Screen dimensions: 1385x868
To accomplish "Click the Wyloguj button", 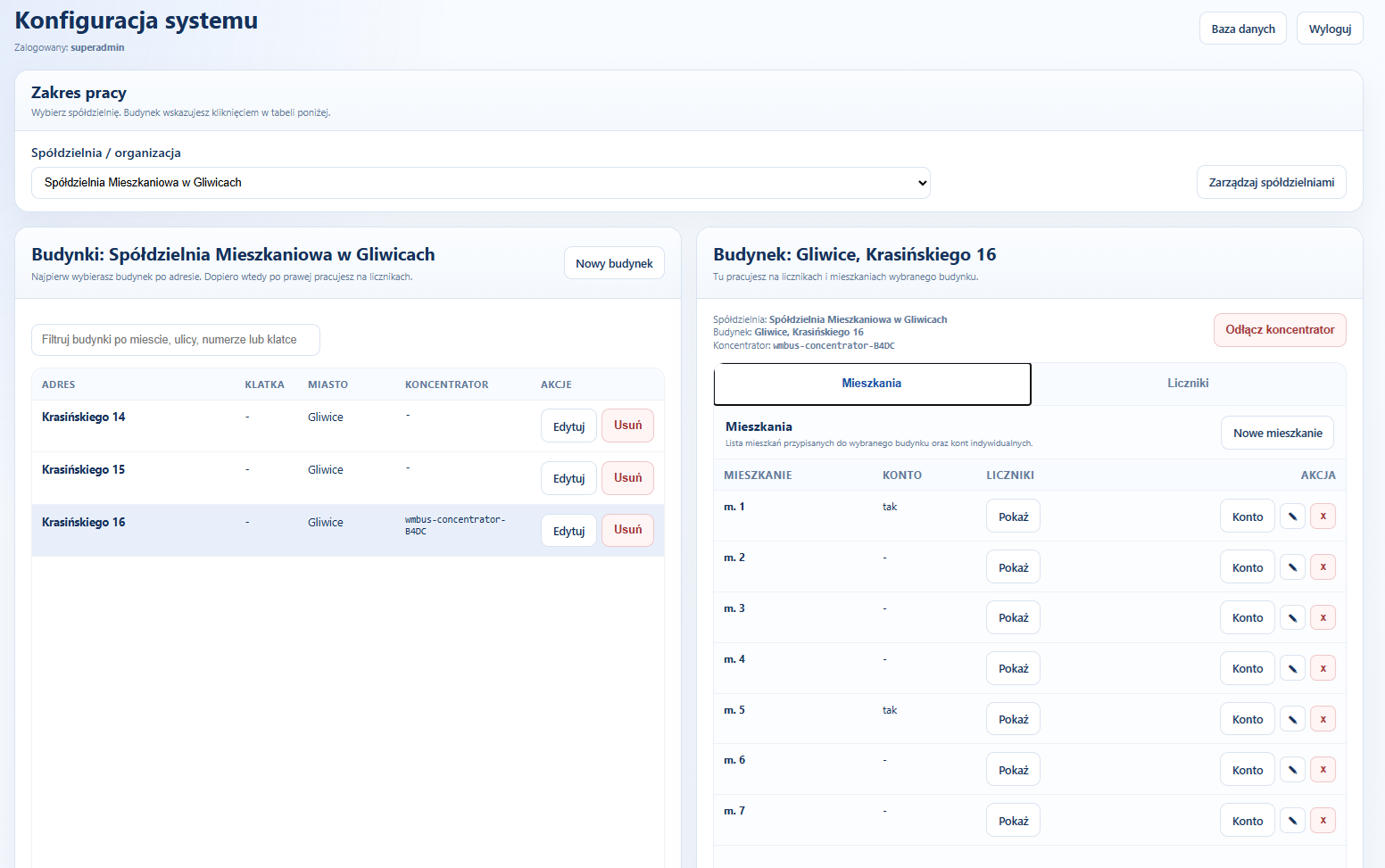I will pos(1330,29).
